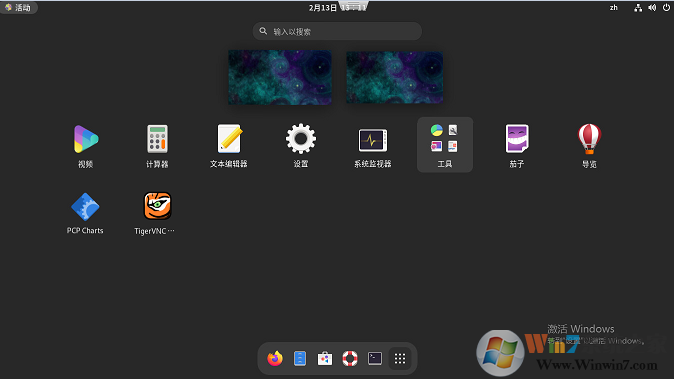674x379 pixels.
Task: Open the Files manager in dock
Action: 300,358
